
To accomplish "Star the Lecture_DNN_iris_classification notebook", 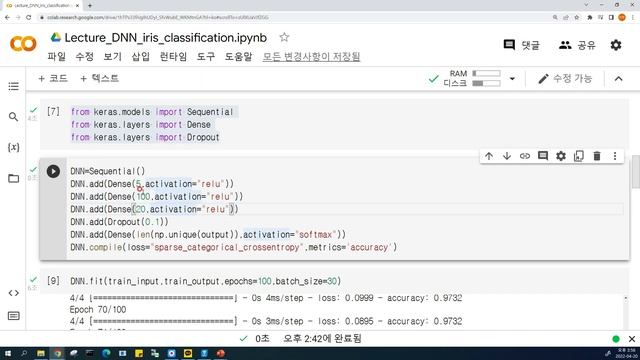I will tap(284, 38).
